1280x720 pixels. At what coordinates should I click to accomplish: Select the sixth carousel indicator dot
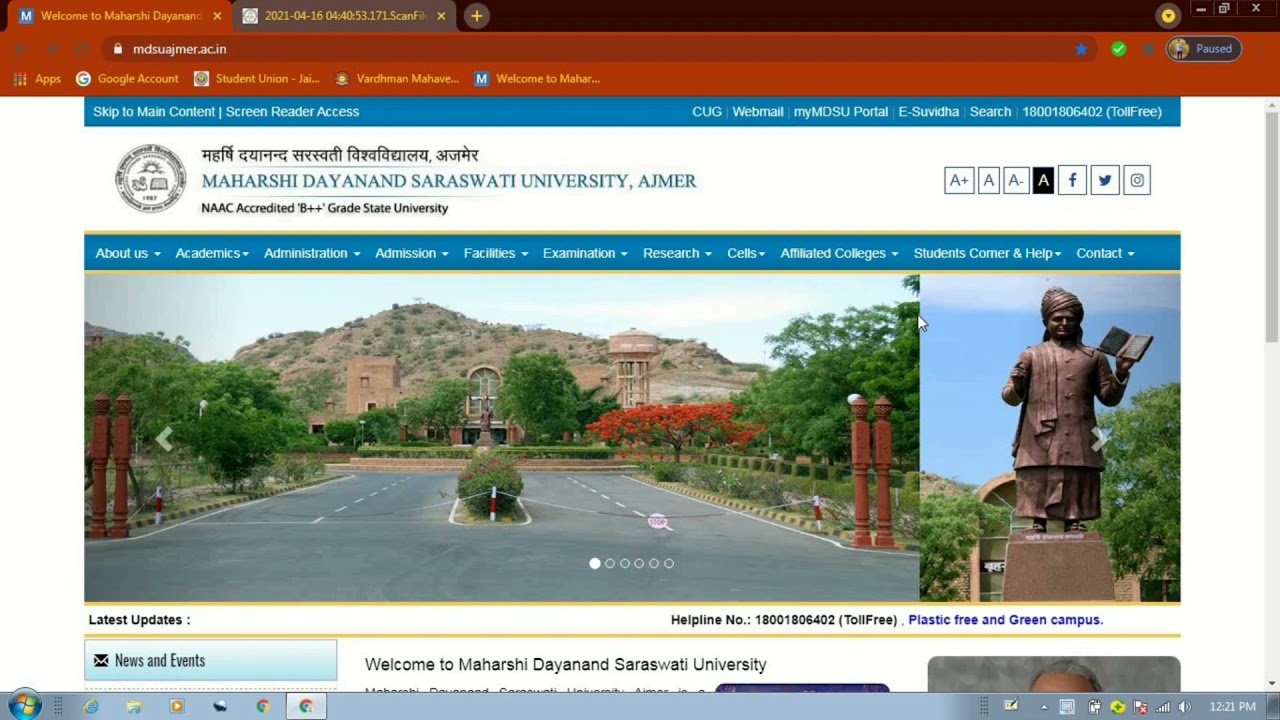tap(669, 564)
